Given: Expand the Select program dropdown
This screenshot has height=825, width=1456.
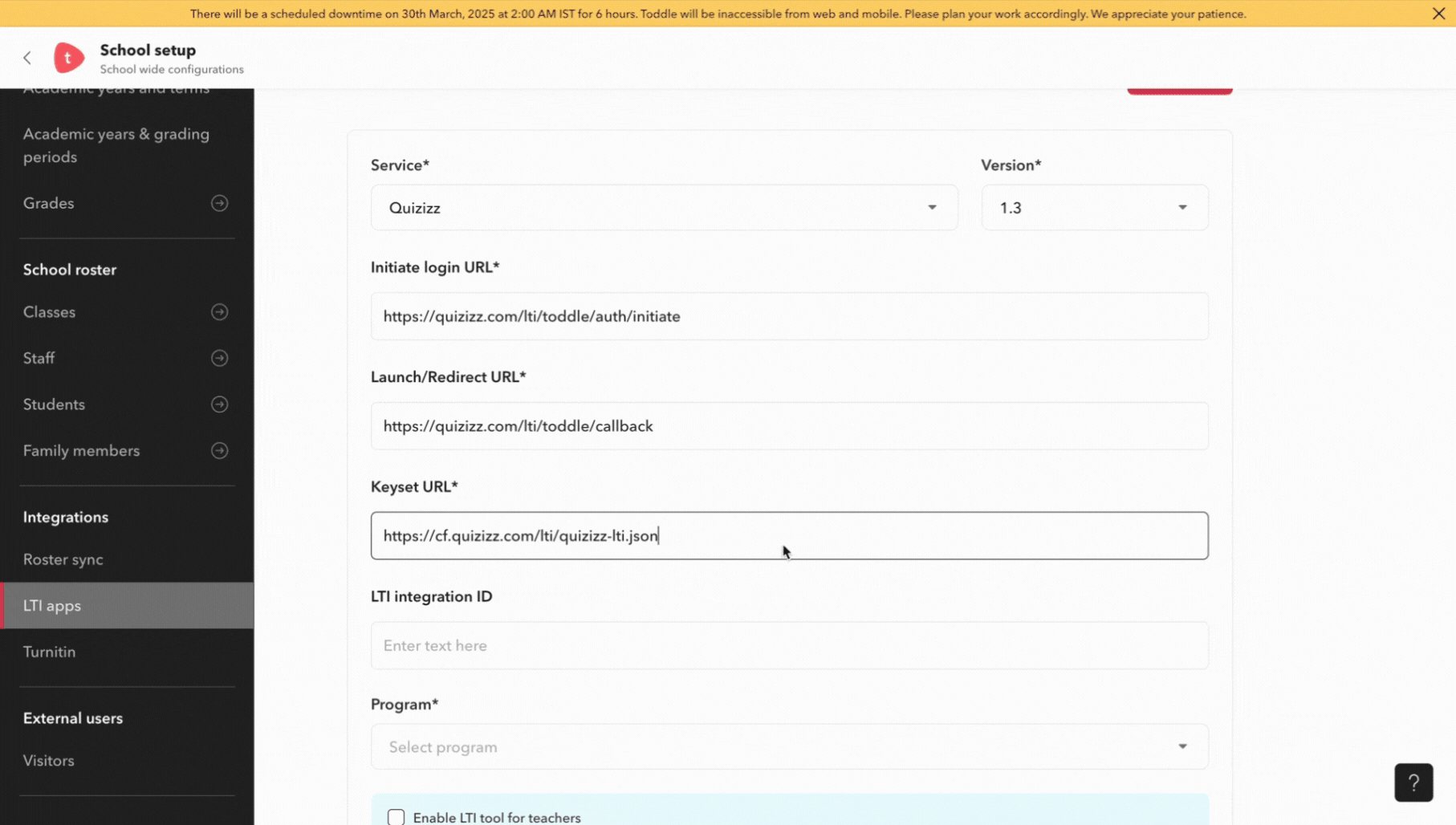Looking at the screenshot, I should [789, 747].
